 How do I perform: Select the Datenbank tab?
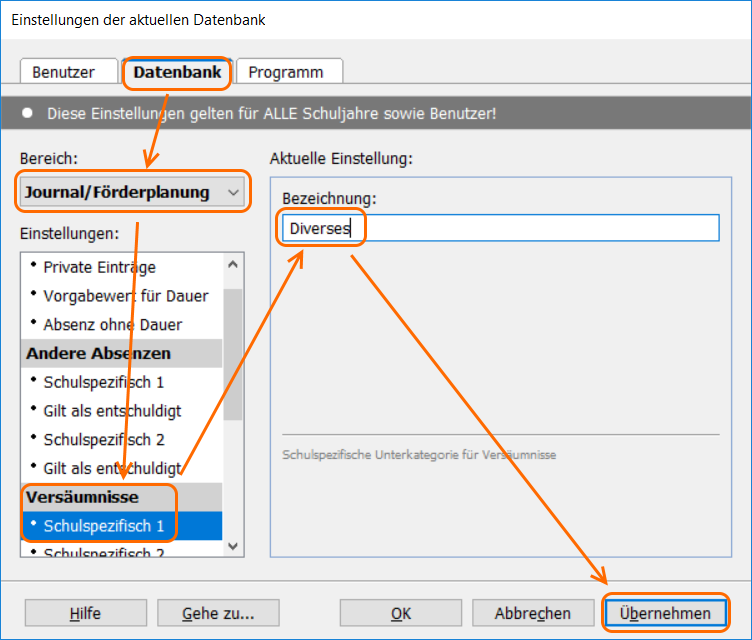177,72
